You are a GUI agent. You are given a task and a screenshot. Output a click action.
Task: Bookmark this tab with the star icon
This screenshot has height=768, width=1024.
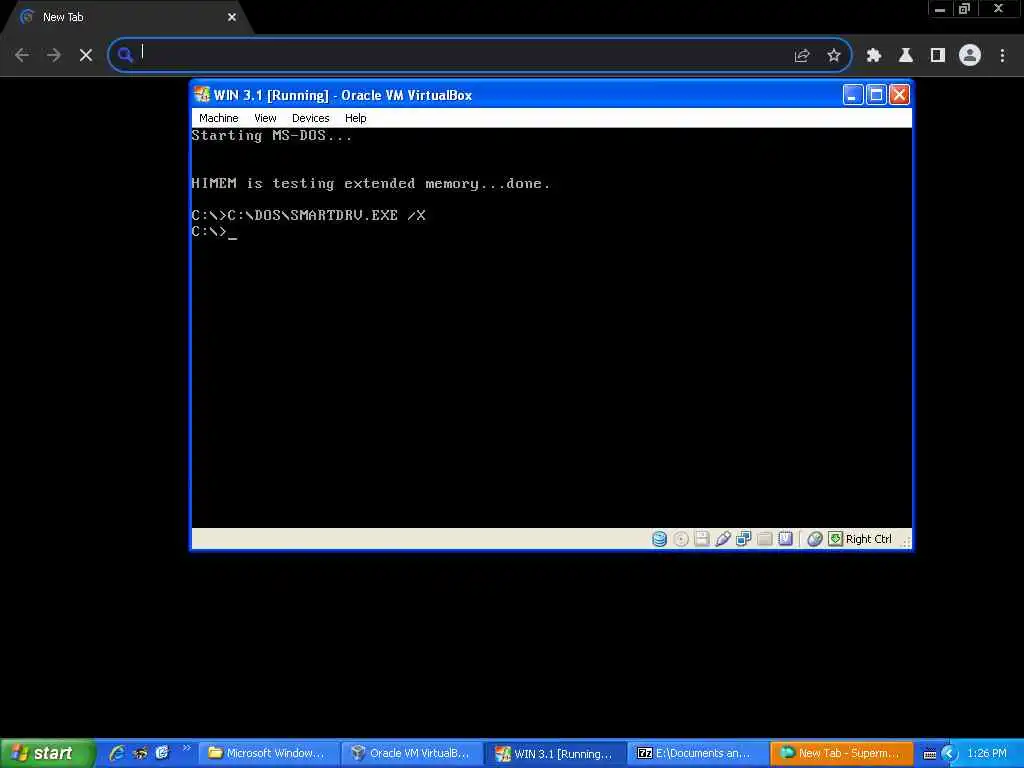click(833, 56)
